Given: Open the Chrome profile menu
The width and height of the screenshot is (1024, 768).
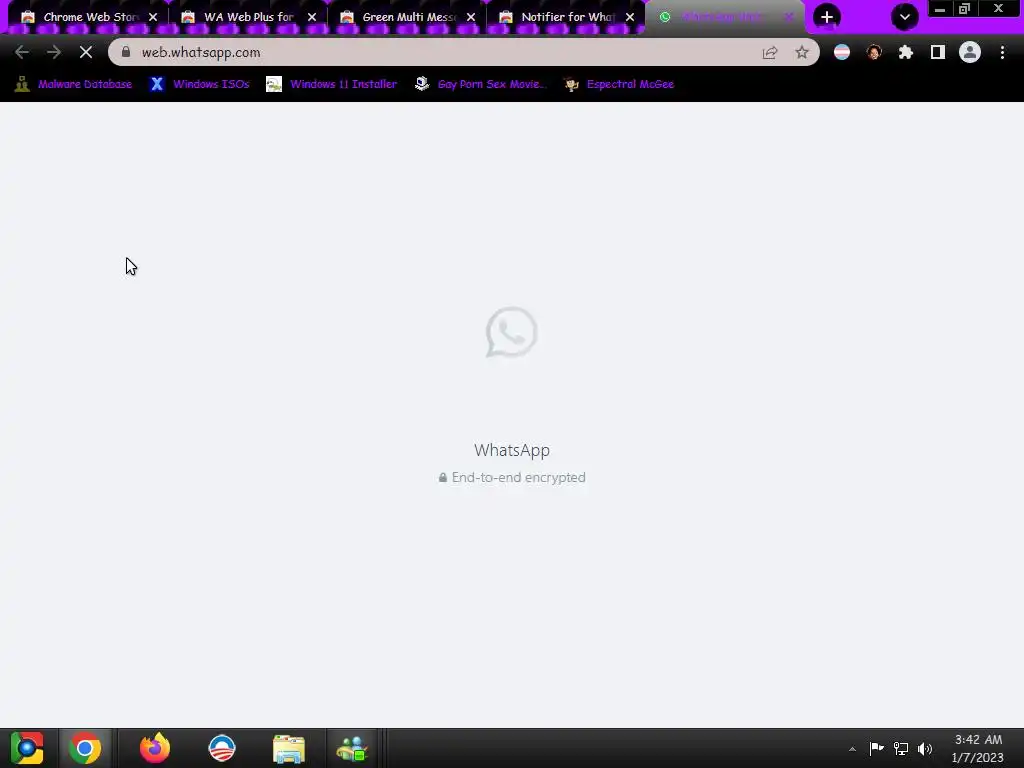Looking at the screenshot, I should coord(970,52).
